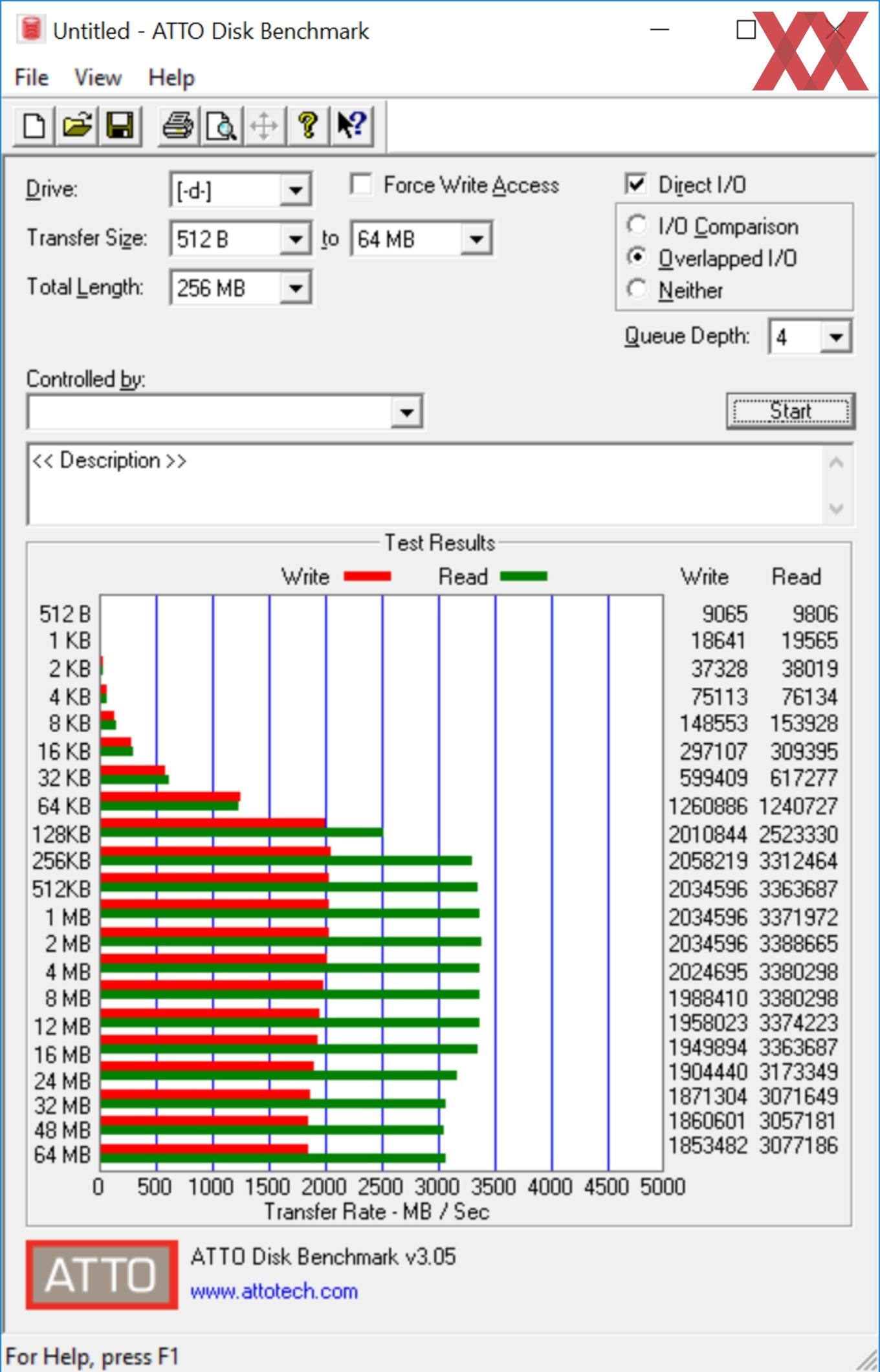The height and width of the screenshot is (1372, 880).
Task: Click the ATTO Disk Benchmark v3.05 version text
Action: [323, 1256]
